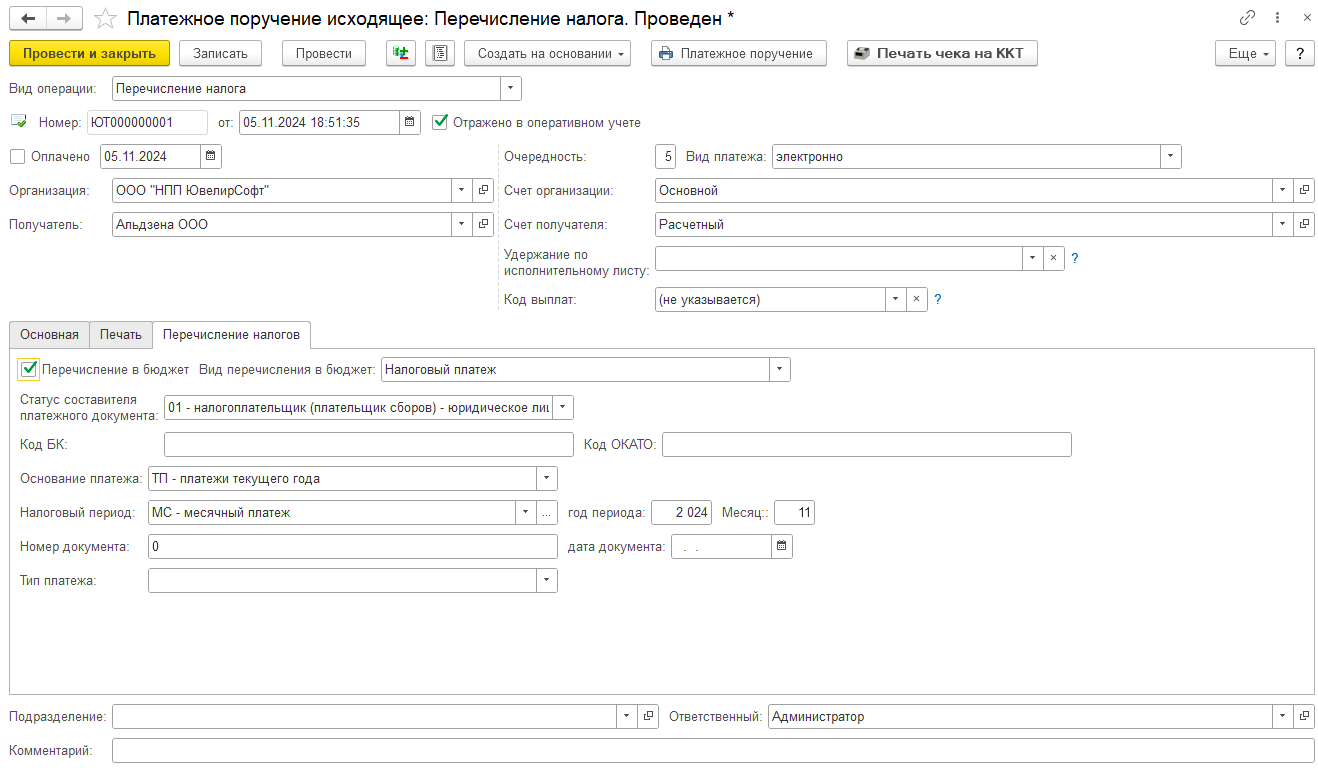The width and height of the screenshot is (1318, 768).
Task: Open help with the question mark button
Action: point(1299,53)
